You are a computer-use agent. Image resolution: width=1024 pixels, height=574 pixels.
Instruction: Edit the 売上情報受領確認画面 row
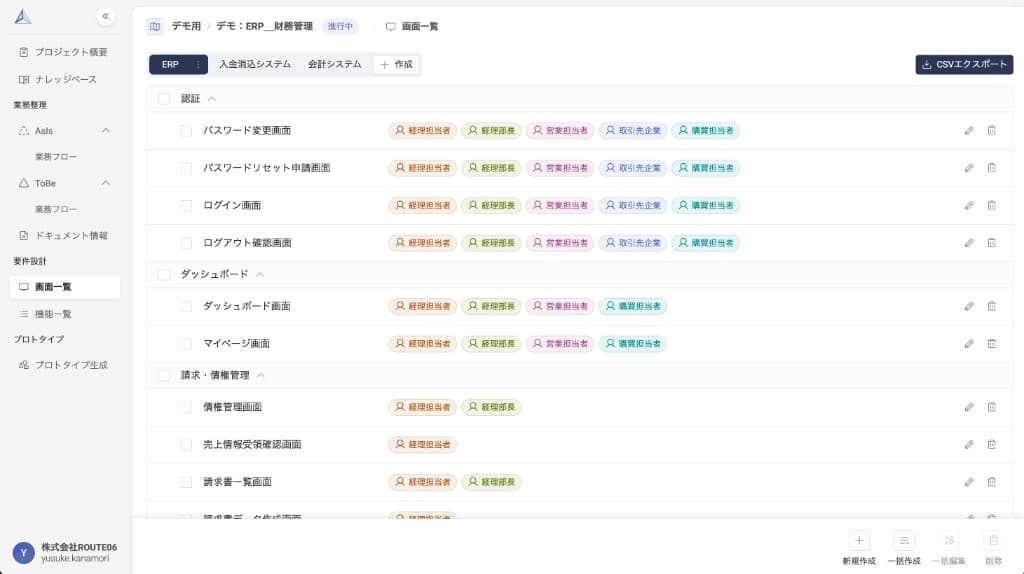point(969,445)
